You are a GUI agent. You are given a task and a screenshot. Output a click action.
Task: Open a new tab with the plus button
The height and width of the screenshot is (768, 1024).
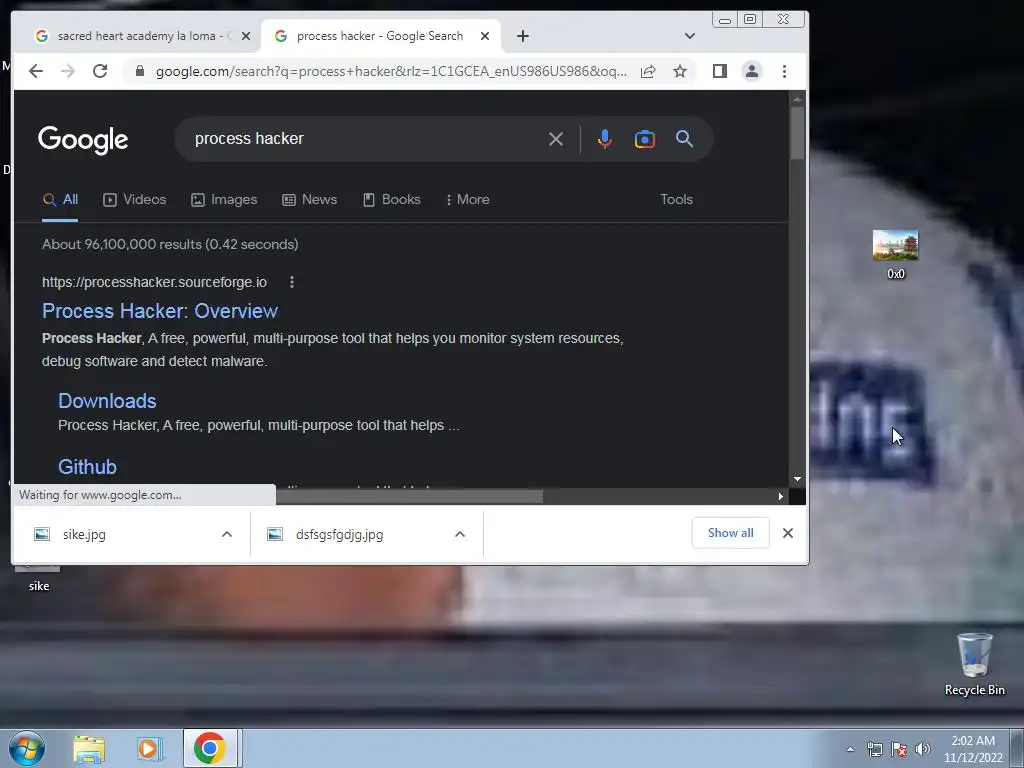pos(522,36)
